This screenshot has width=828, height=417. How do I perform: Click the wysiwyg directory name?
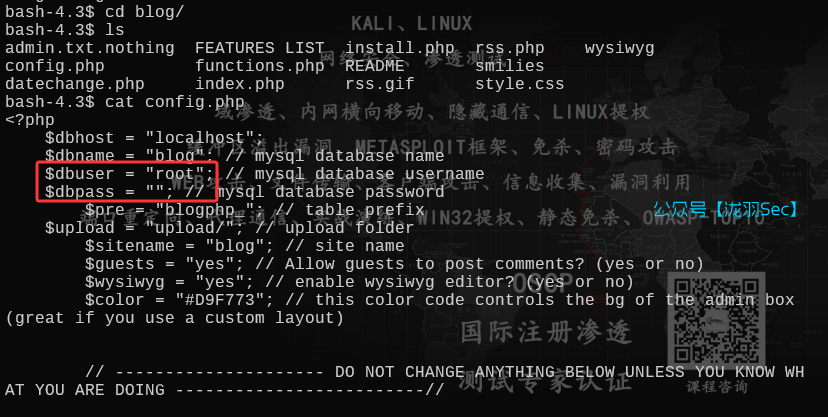pyautogui.click(x=620, y=48)
